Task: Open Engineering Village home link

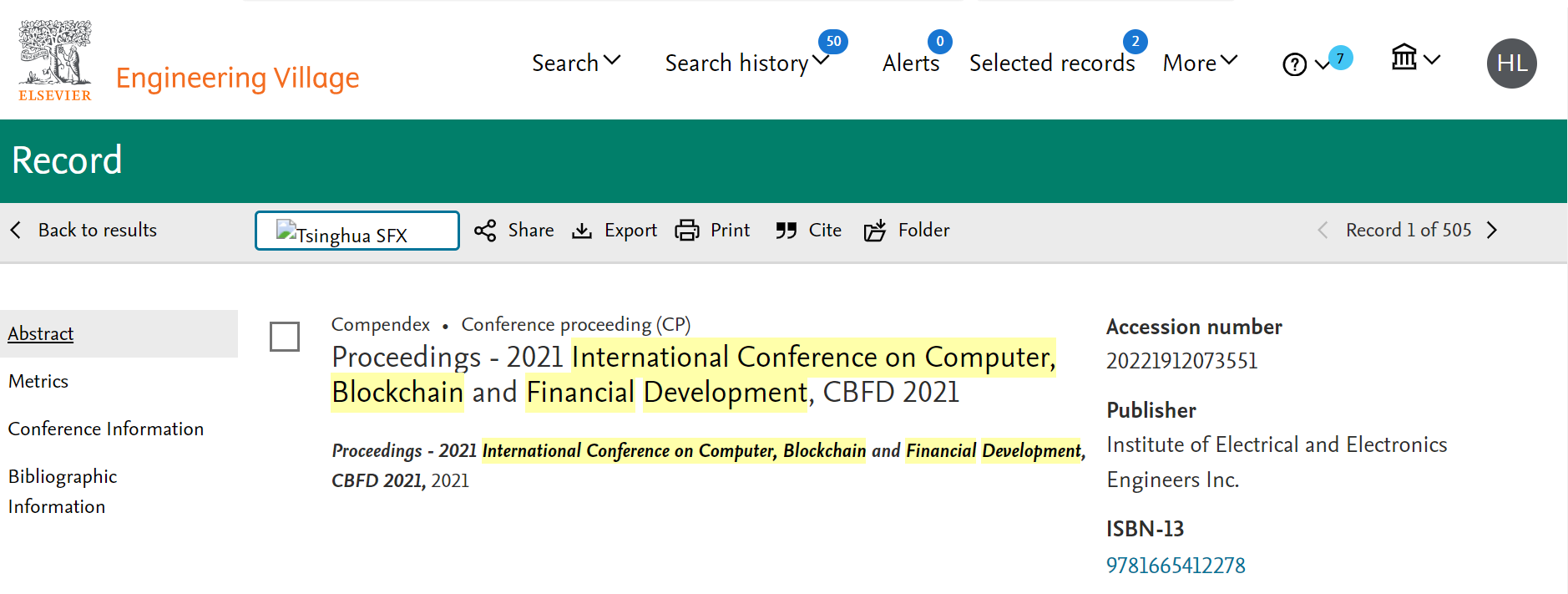Action: point(237,78)
